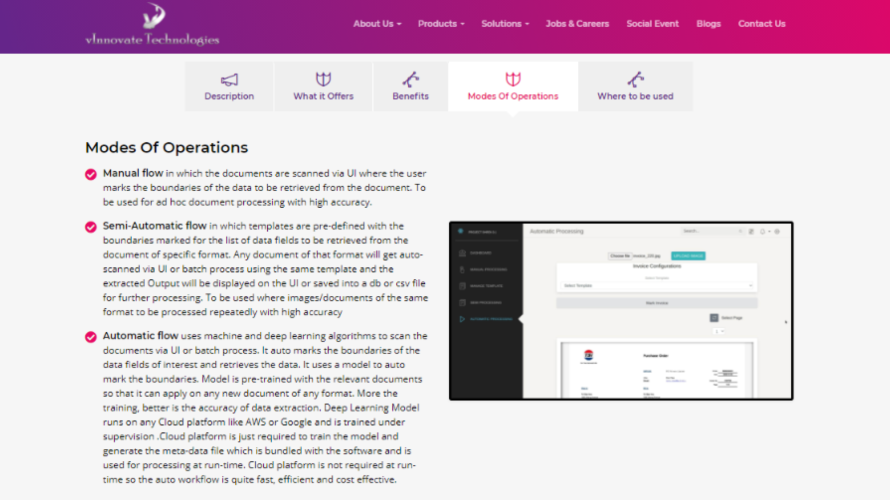
Task: Click the checkmark bullet beside Automatic flow
Action: point(91,337)
